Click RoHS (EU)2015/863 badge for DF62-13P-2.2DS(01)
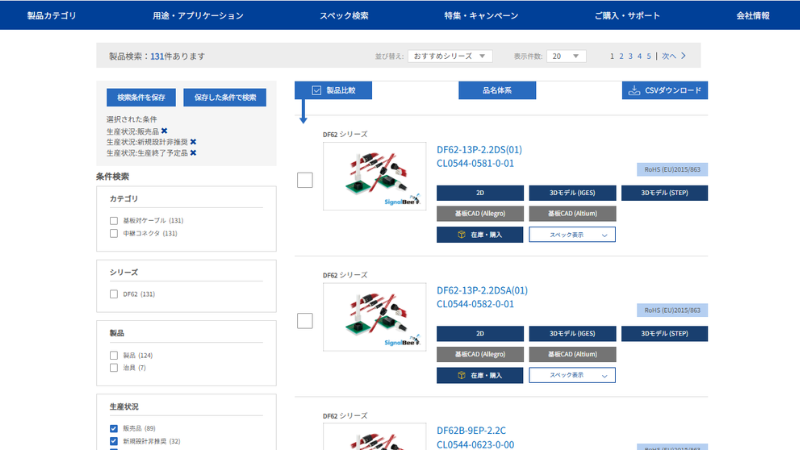The height and width of the screenshot is (450, 800). coord(672,169)
